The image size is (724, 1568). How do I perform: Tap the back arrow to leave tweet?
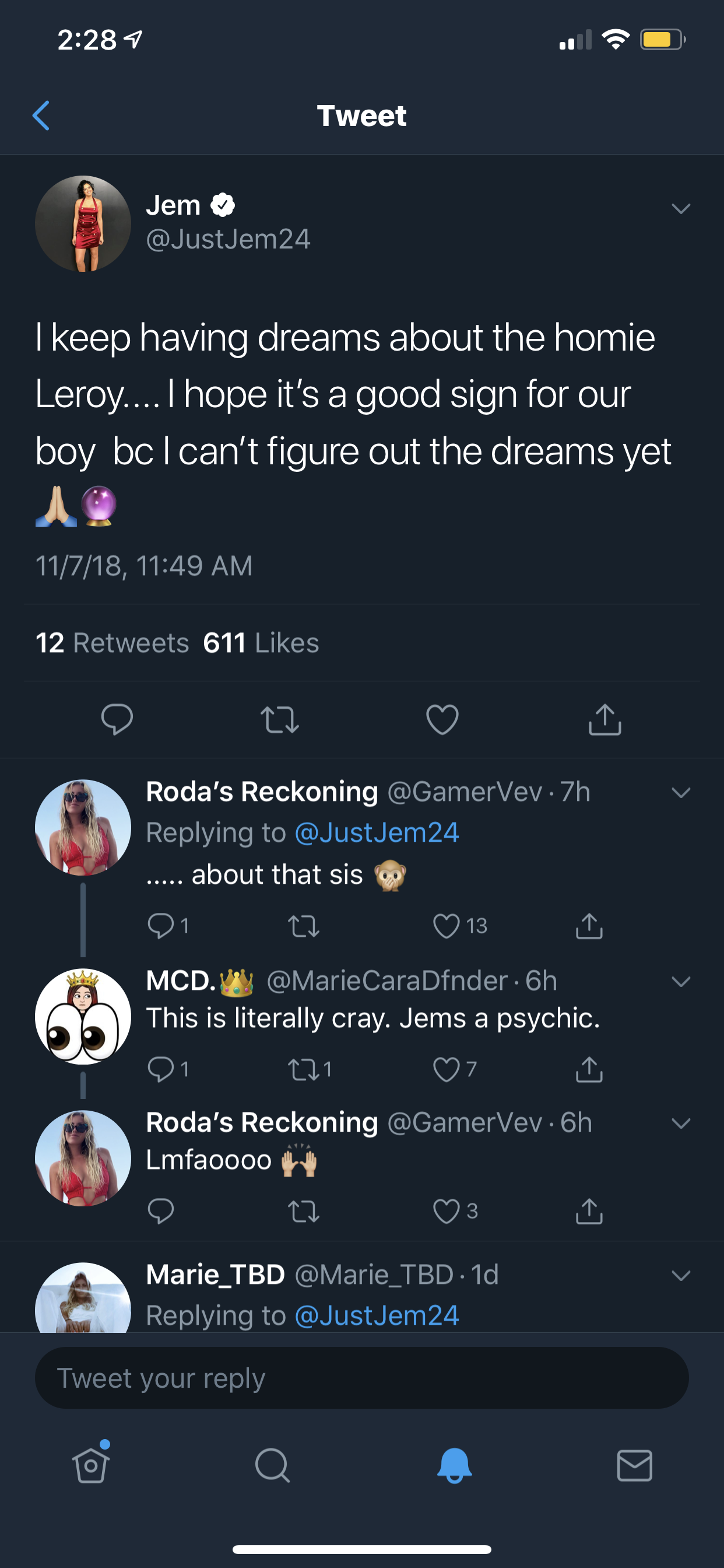(41, 116)
